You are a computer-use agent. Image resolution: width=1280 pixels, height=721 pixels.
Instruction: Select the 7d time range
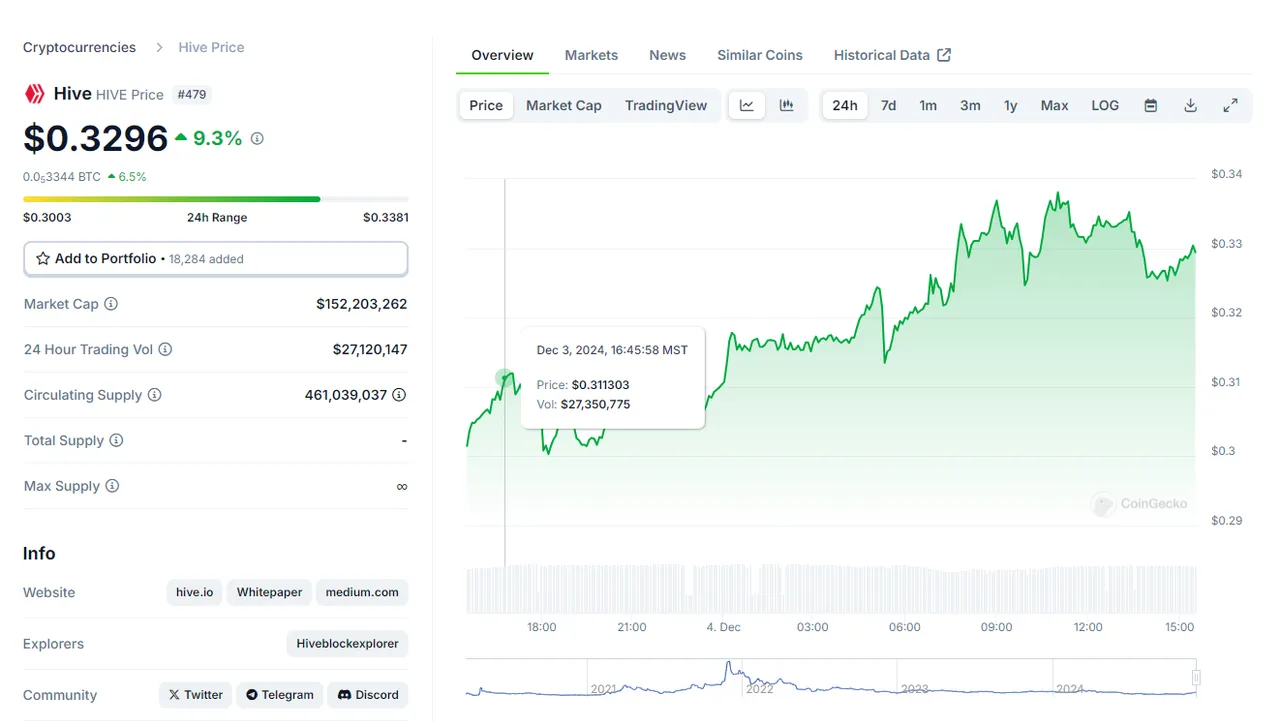pos(888,105)
